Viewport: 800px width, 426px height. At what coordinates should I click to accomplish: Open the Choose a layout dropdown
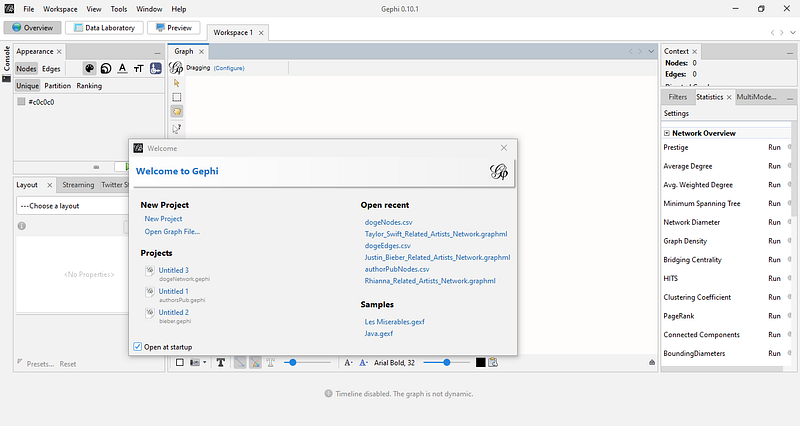74,206
